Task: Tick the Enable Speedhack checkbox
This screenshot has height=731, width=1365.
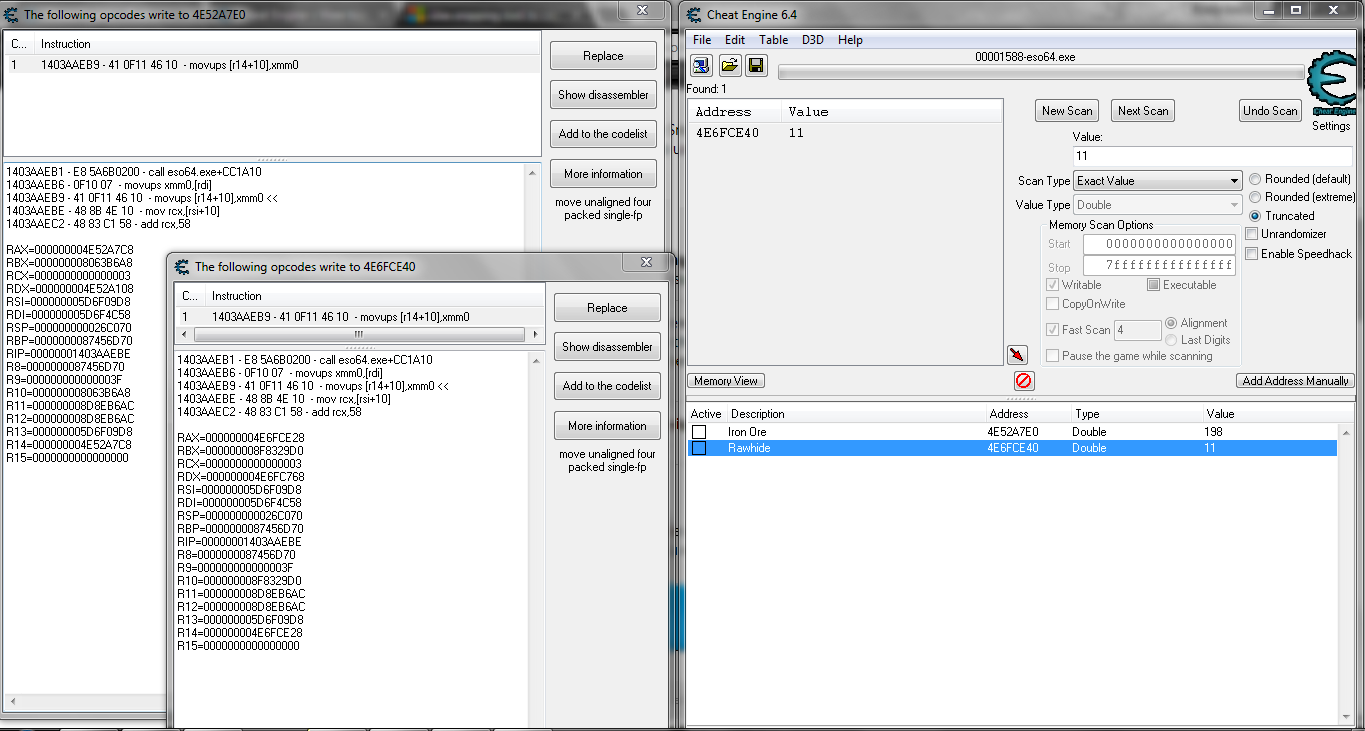Action: (1251, 254)
